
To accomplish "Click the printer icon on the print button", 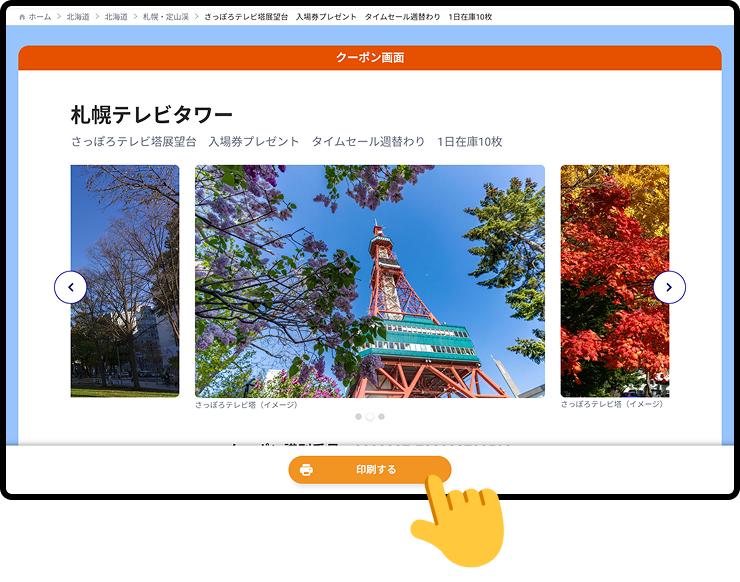I will [x=306, y=470].
